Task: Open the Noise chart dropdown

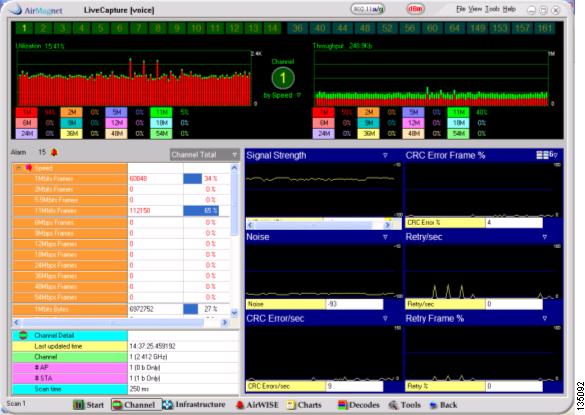Action: click(385, 237)
